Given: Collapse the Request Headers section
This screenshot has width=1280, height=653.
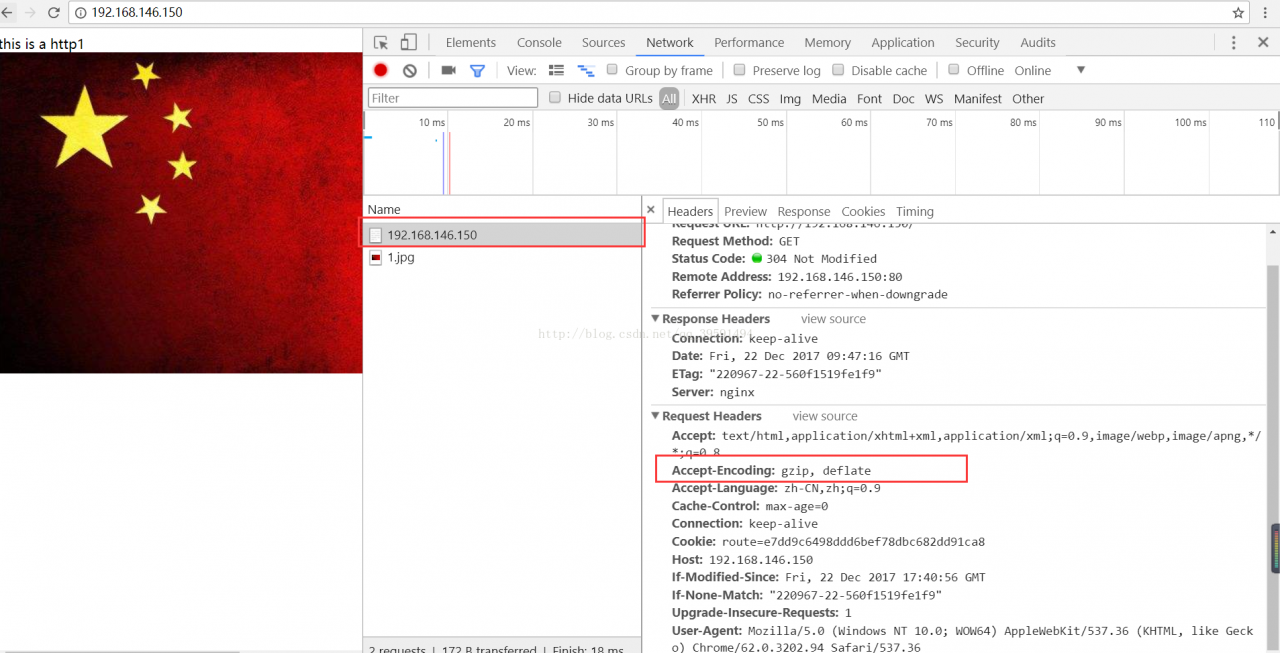Looking at the screenshot, I should tap(655, 416).
